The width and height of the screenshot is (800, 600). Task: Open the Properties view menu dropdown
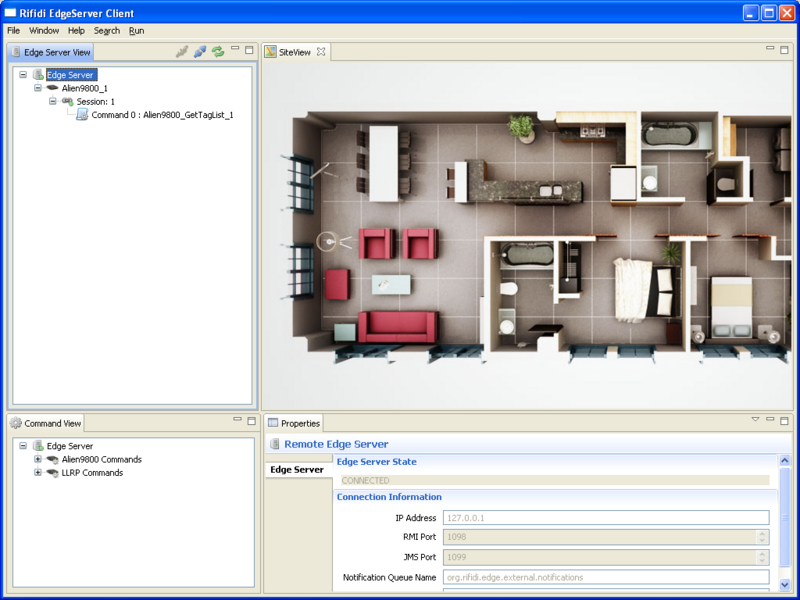tap(755, 420)
